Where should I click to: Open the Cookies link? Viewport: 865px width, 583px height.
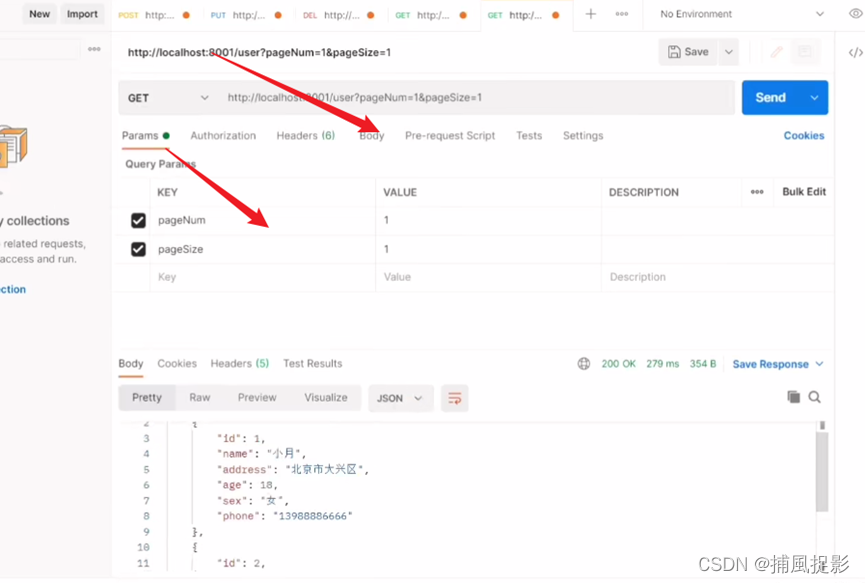[x=804, y=136]
